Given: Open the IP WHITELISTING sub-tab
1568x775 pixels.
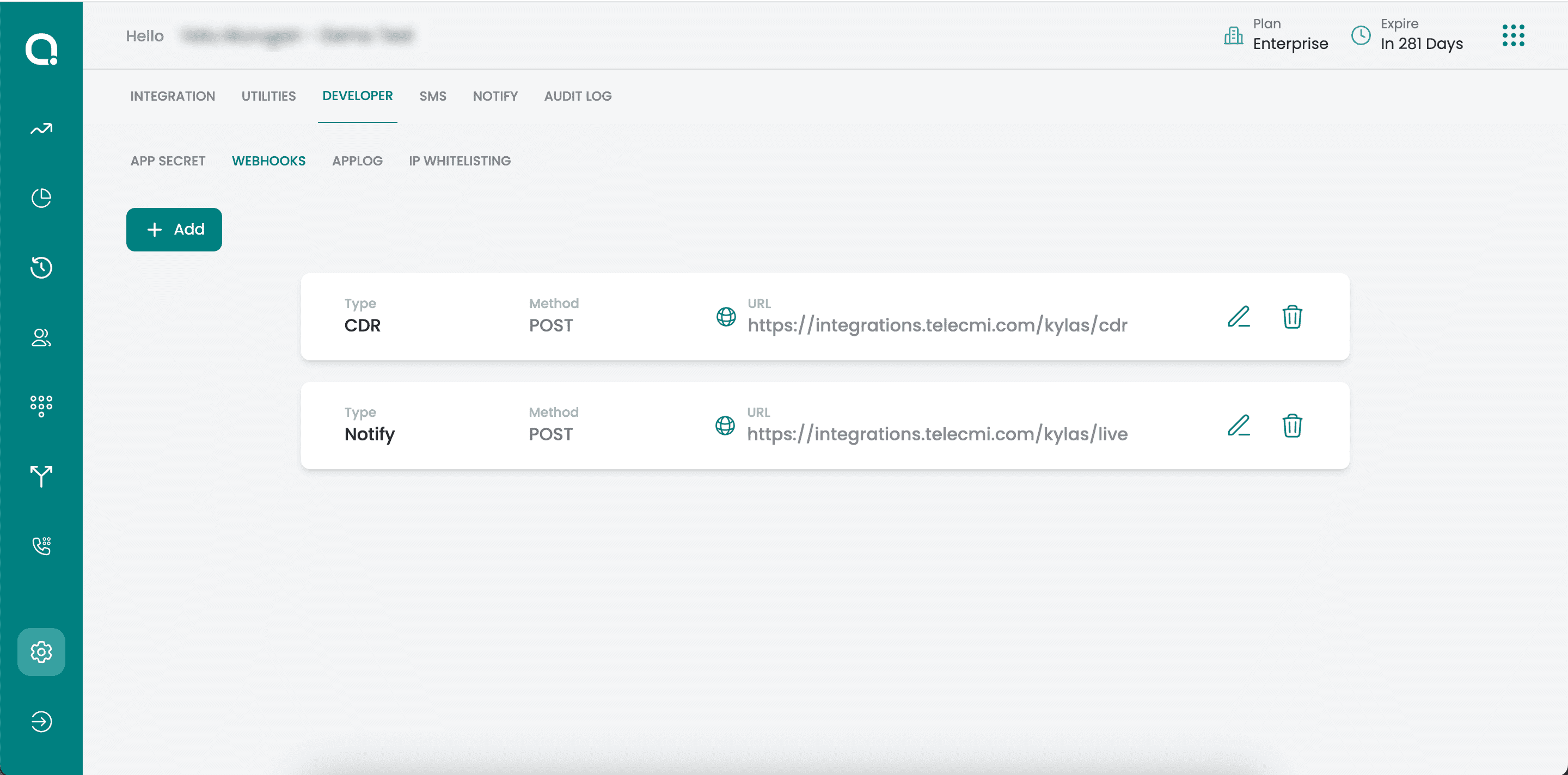Looking at the screenshot, I should point(460,161).
